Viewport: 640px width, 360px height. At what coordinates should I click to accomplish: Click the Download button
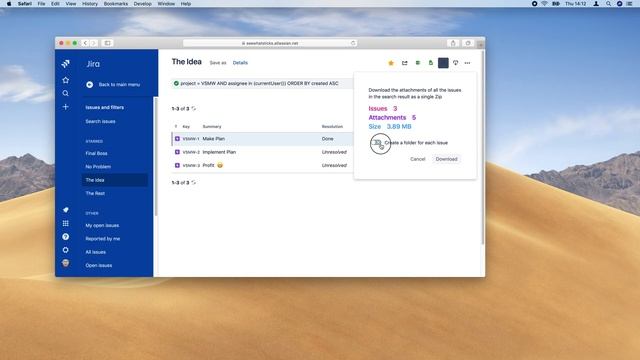(x=446, y=159)
